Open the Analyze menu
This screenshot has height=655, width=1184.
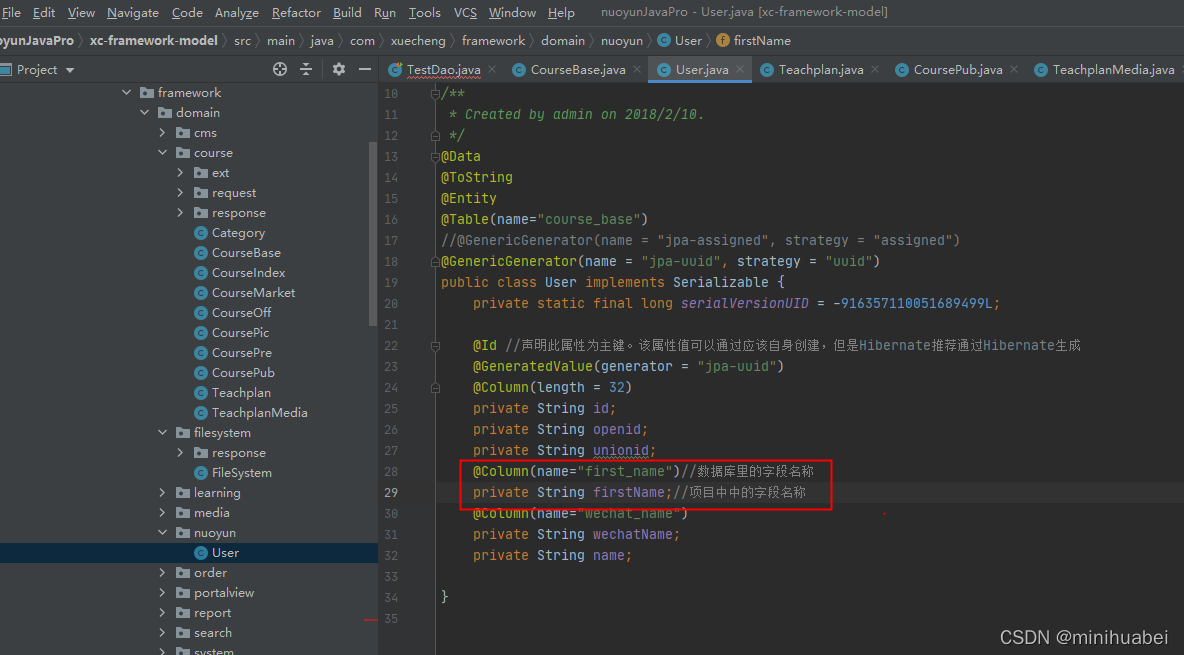(236, 13)
